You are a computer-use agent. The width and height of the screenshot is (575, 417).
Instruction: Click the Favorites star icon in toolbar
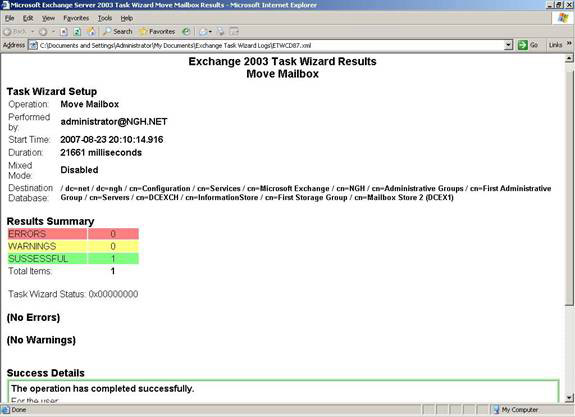pyautogui.click(x=143, y=32)
